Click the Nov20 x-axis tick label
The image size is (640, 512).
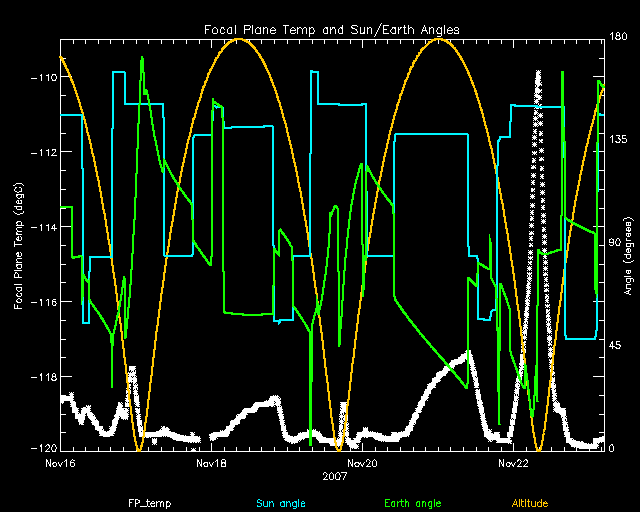pos(361,463)
